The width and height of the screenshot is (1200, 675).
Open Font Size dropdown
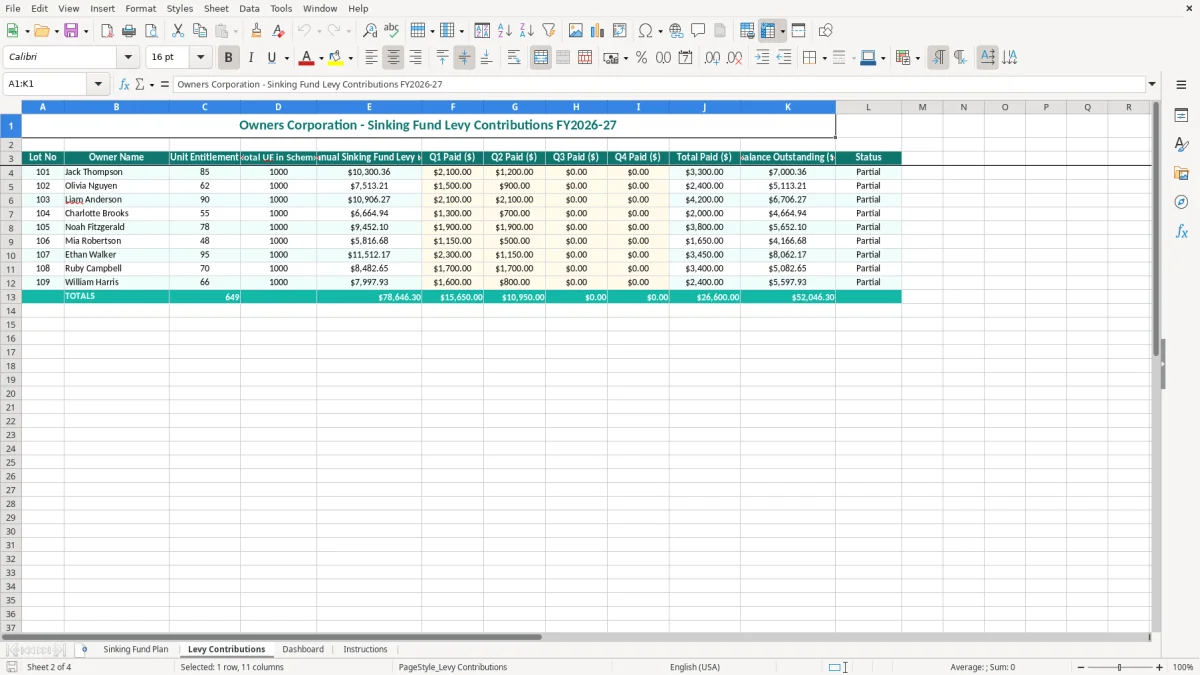point(200,58)
